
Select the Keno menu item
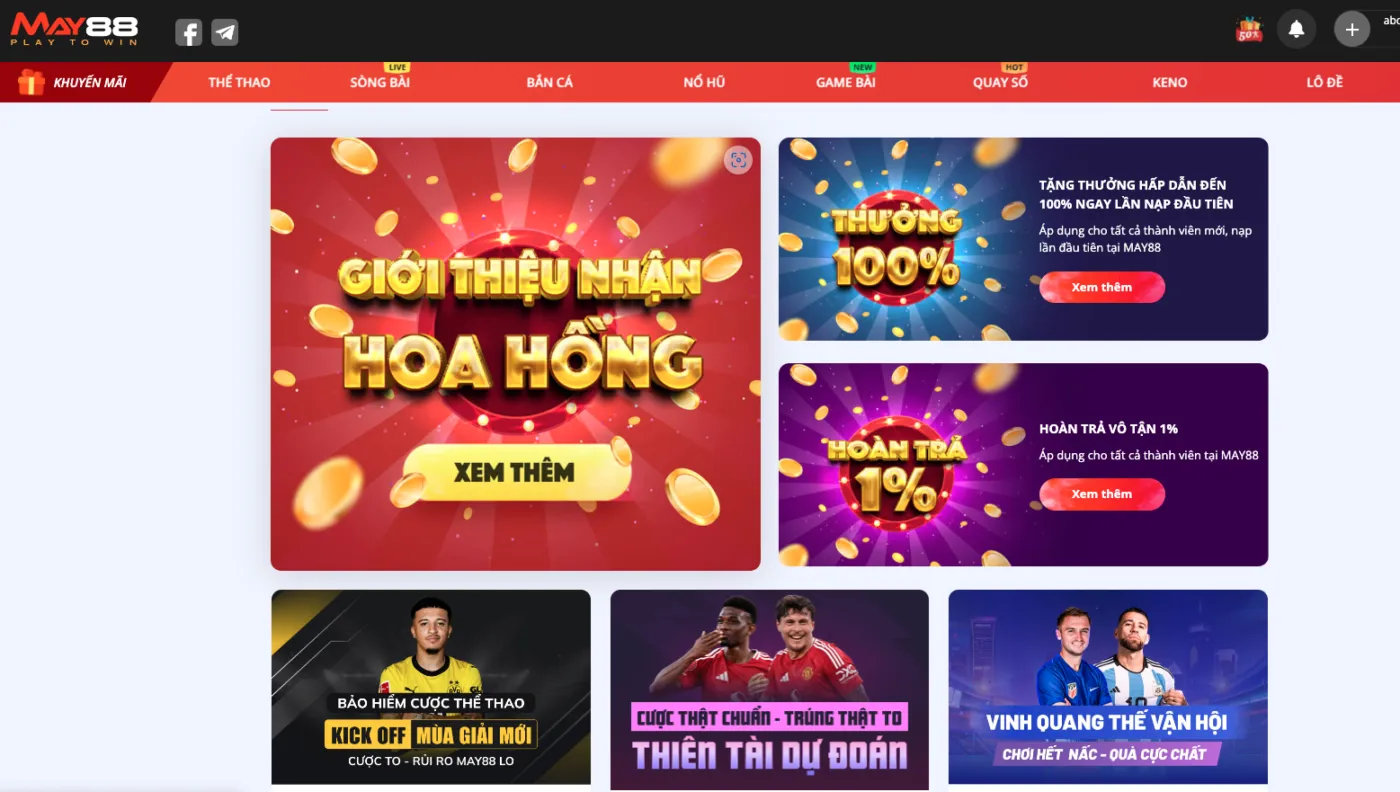[x=1170, y=82]
